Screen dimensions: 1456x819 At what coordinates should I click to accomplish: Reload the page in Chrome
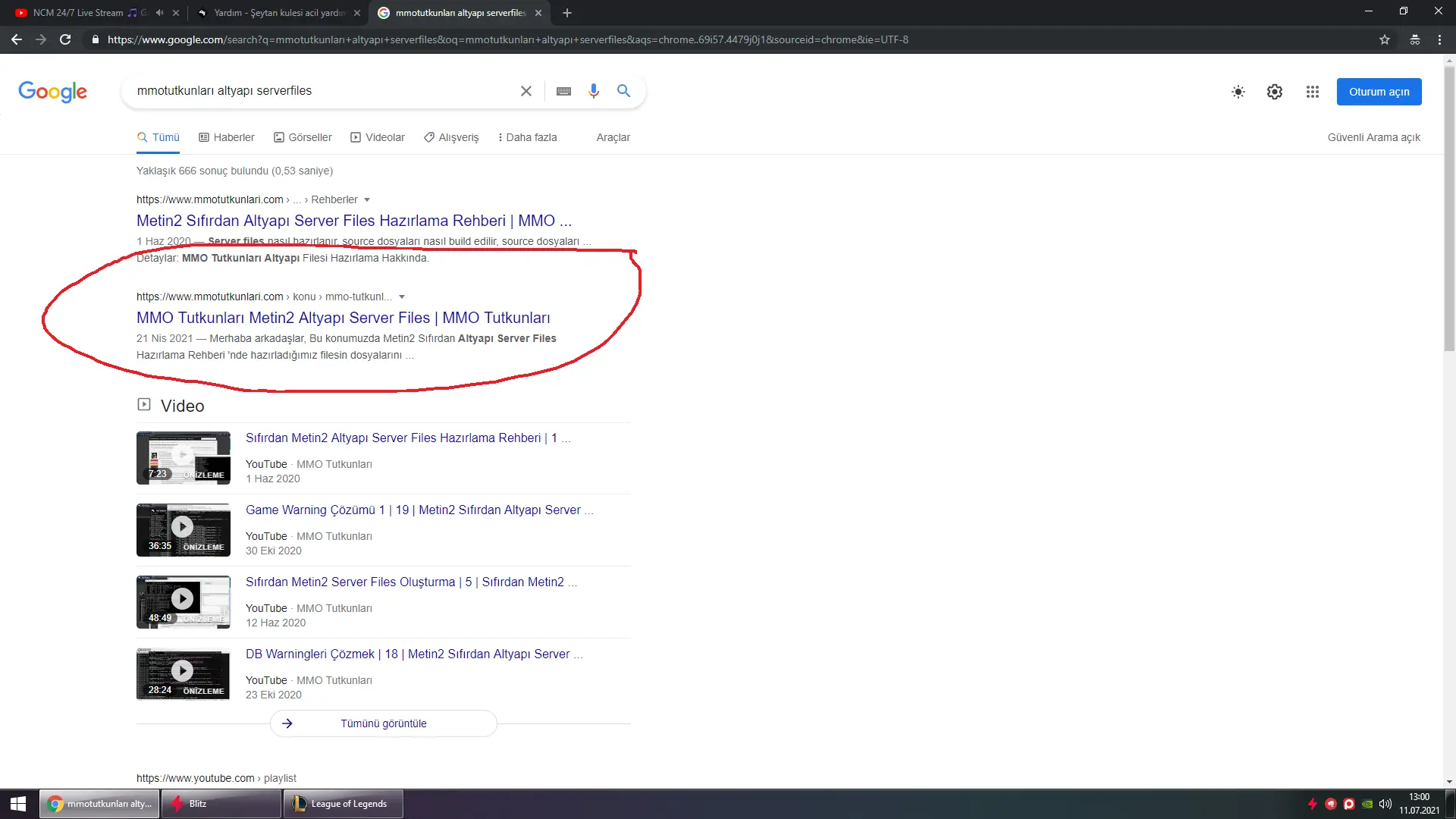65,39
